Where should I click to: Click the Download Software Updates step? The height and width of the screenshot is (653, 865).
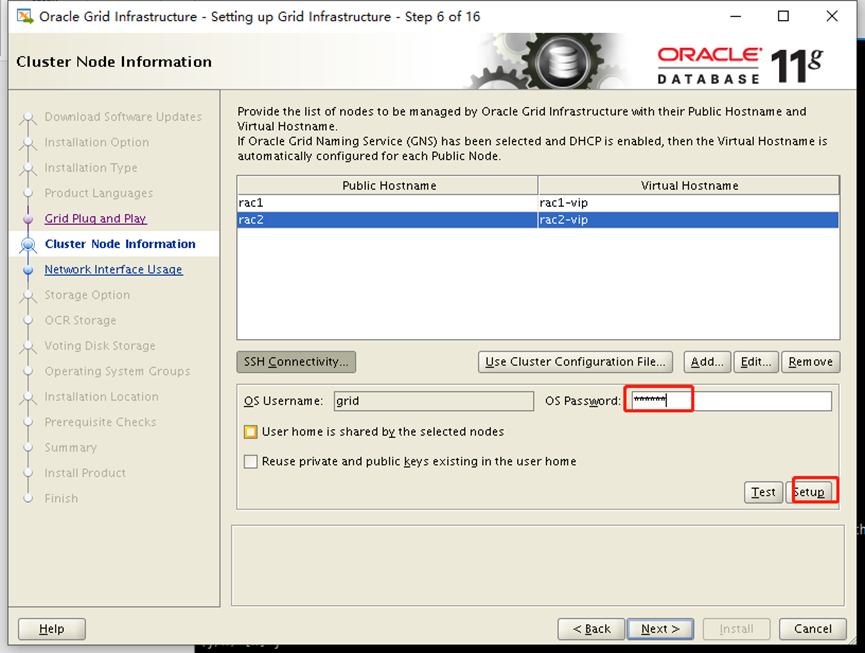123,117
